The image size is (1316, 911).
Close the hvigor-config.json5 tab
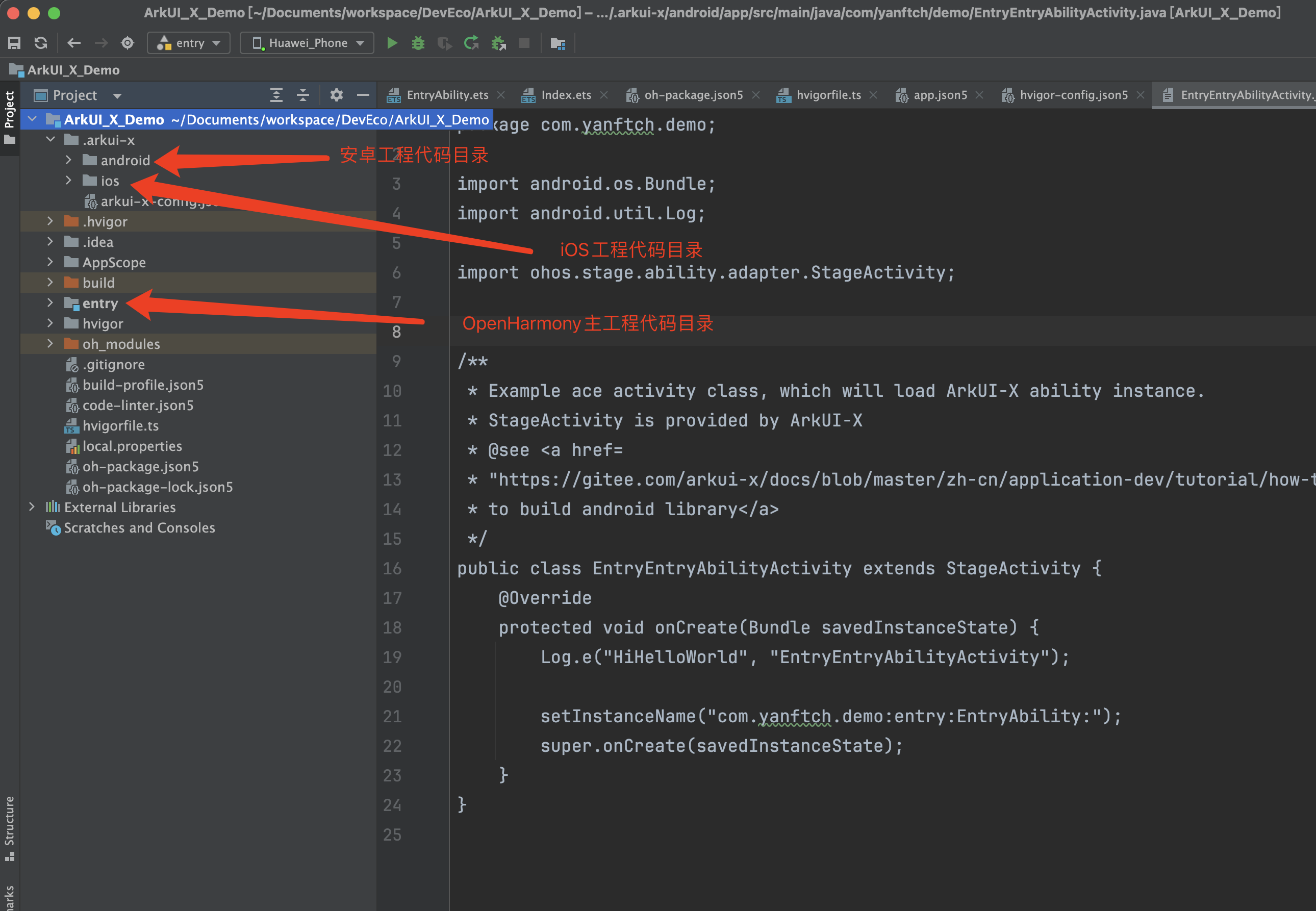coord(1140,95)
